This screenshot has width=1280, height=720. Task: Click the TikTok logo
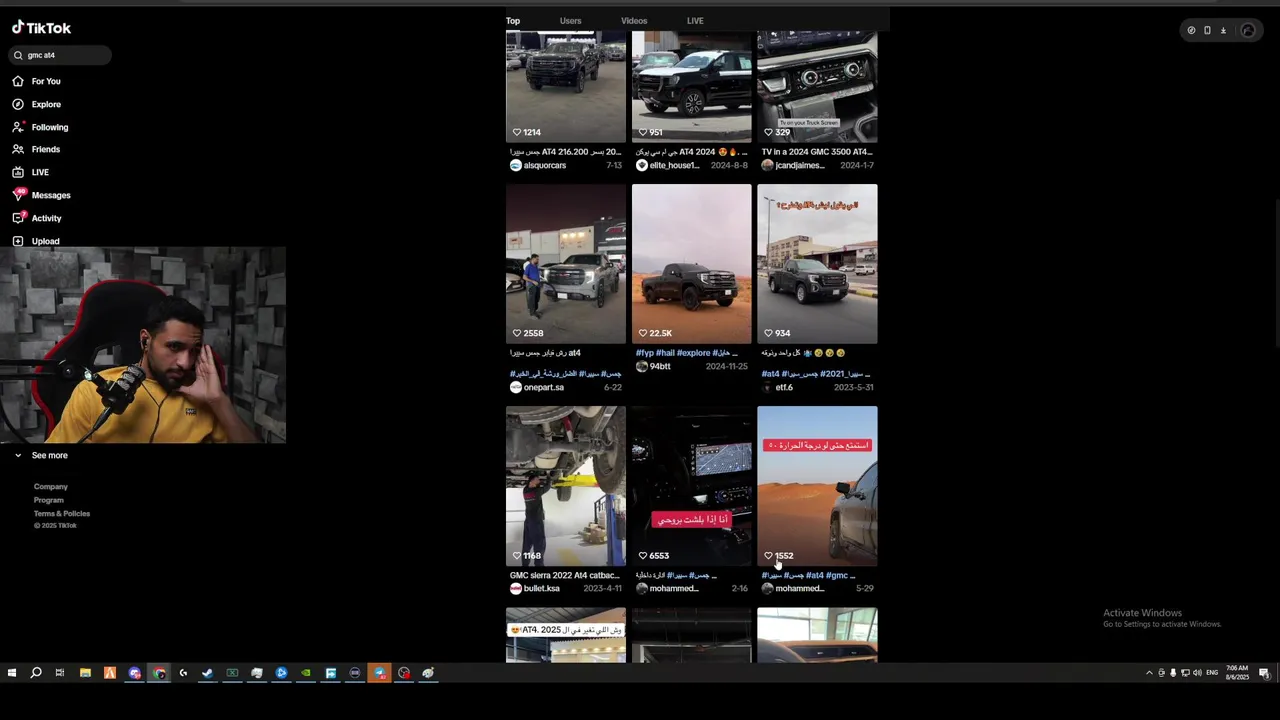pos(41,28)
